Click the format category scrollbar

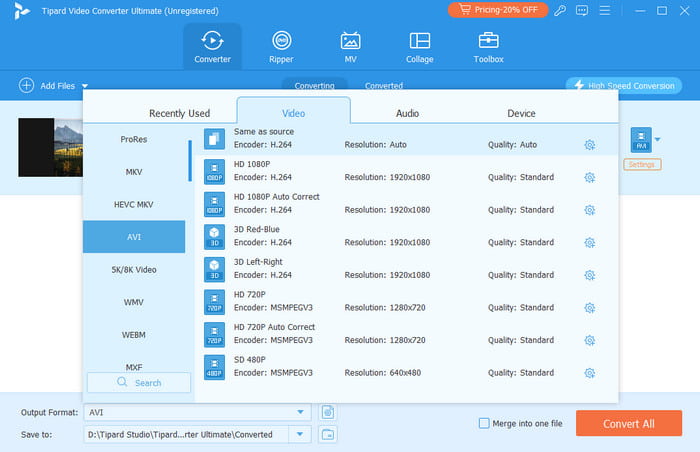(x=190, y=161)
